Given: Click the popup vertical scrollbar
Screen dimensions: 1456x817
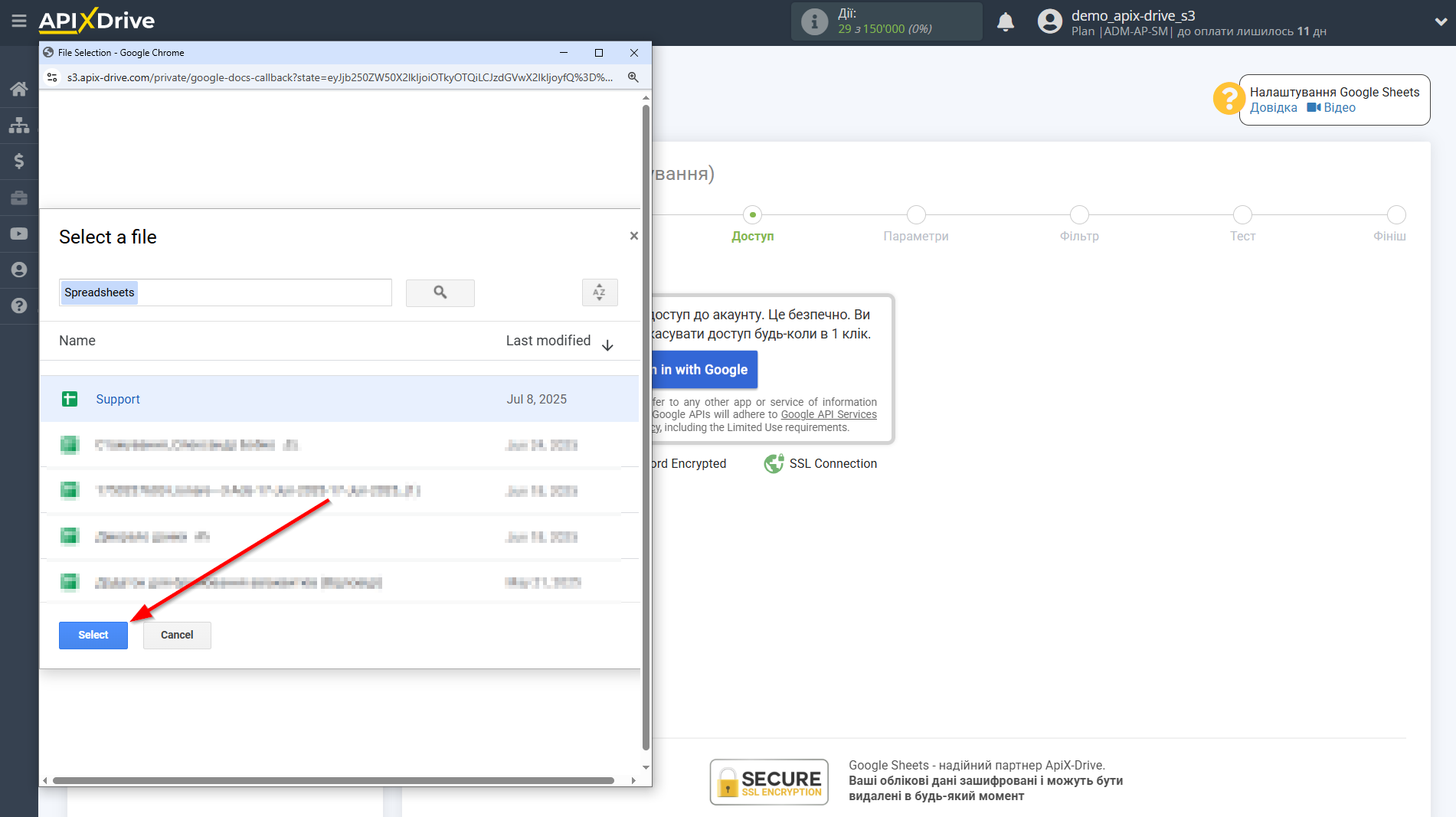Looking at the screenshot, I should [x=646, y=429].
